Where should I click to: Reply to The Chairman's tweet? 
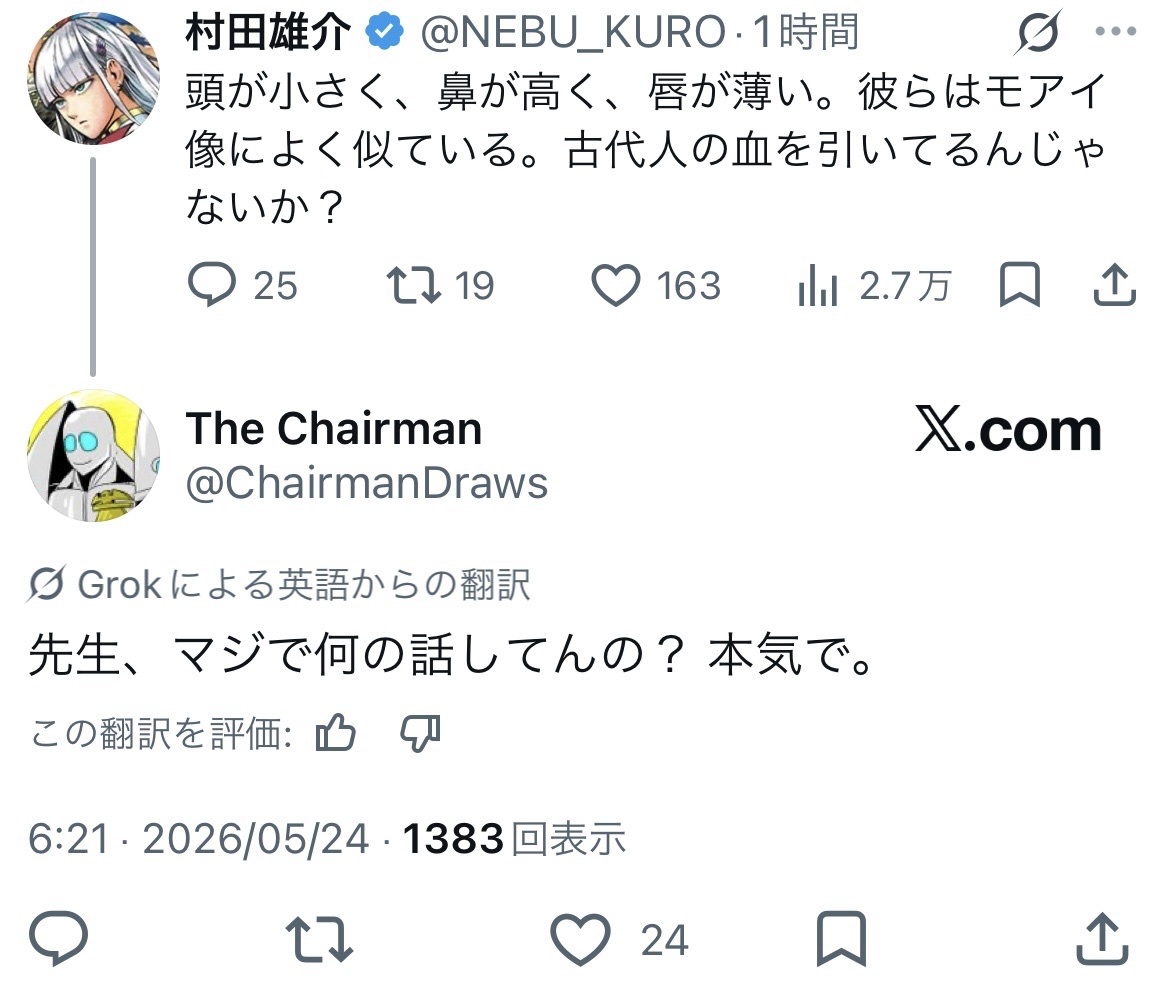[58, 939]
